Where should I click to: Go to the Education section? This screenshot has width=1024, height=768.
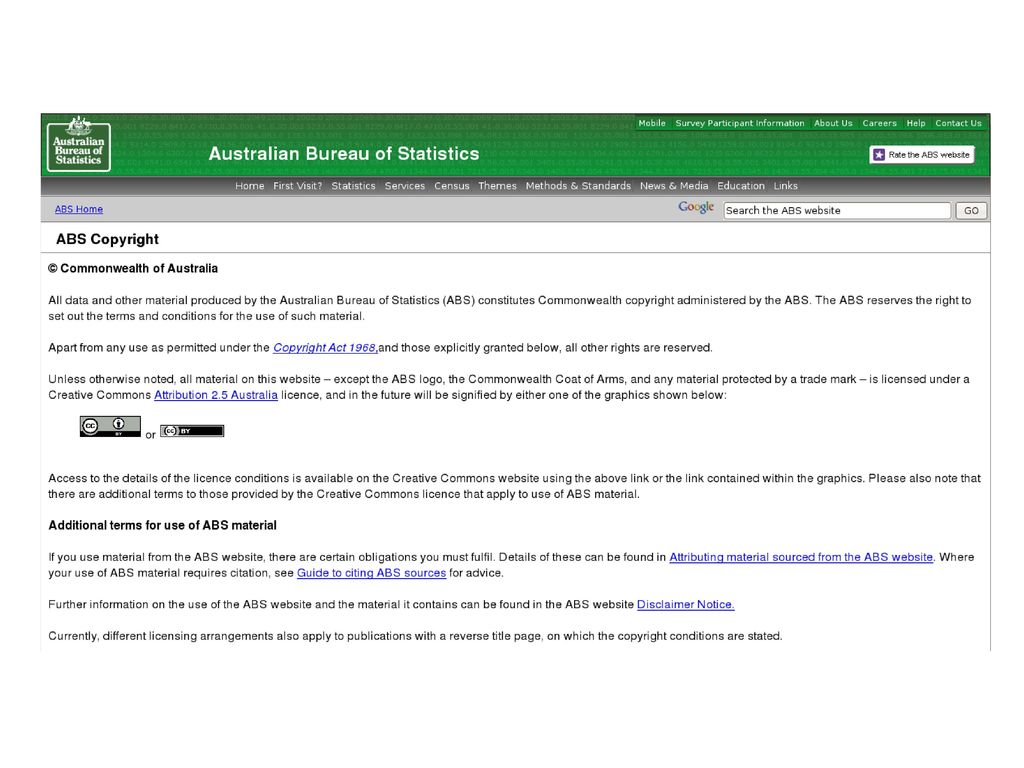pyautogui.click(x=741, y=186)
